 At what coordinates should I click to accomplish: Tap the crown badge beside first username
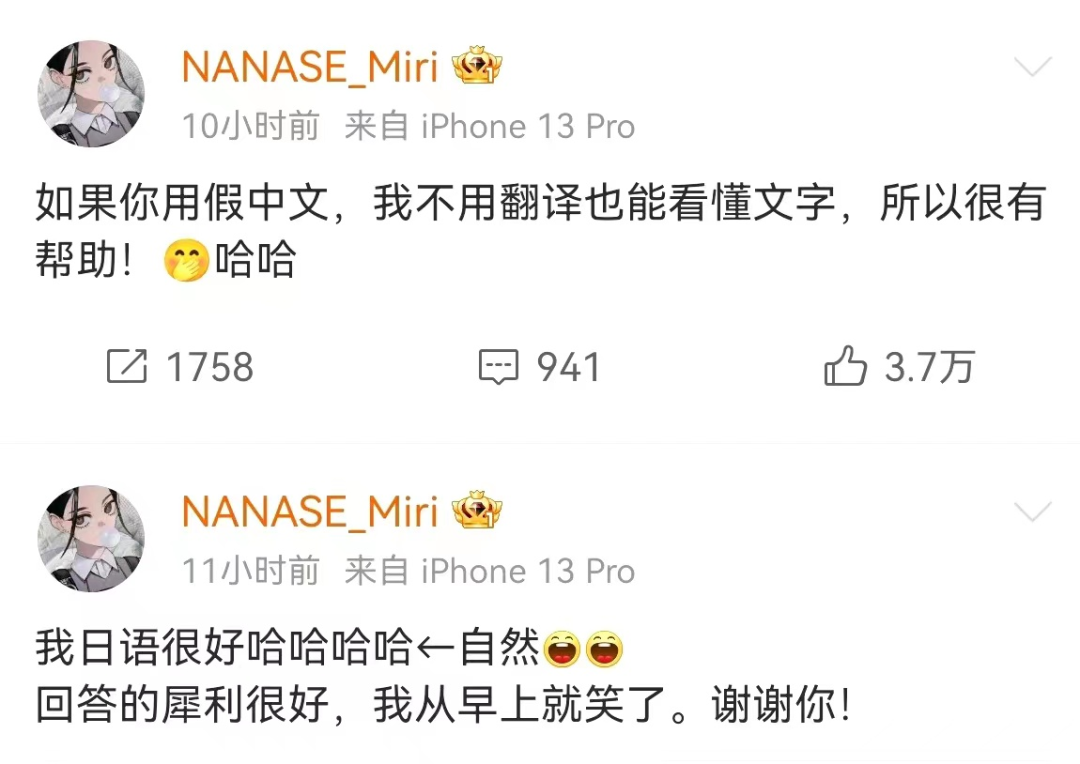[x=477, y=65]
